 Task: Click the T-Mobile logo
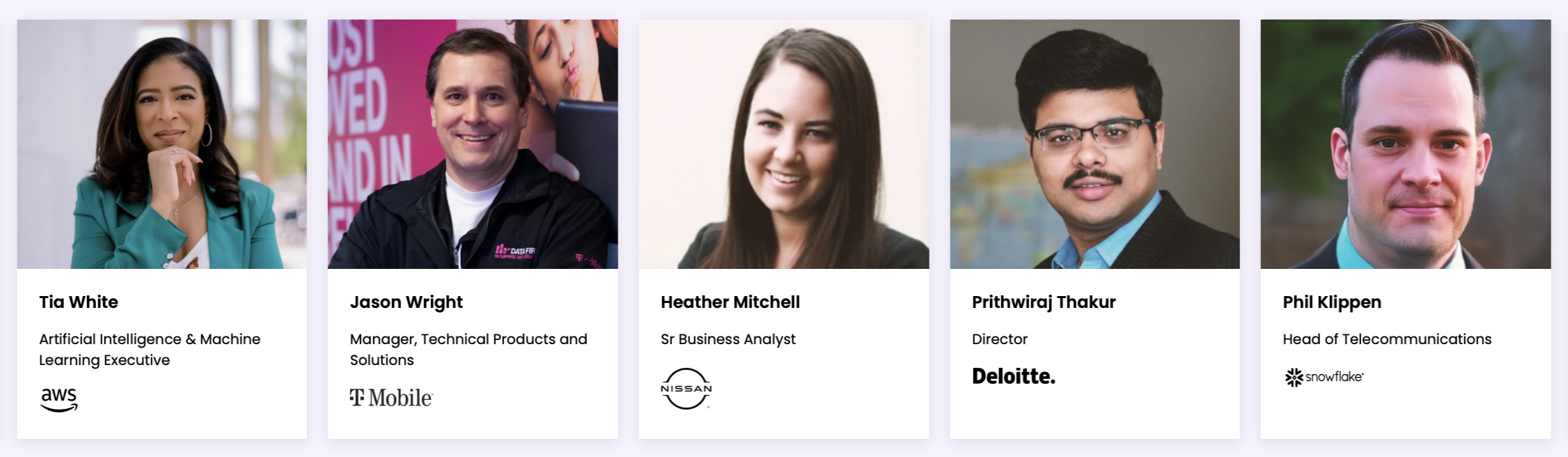[391, 398]
